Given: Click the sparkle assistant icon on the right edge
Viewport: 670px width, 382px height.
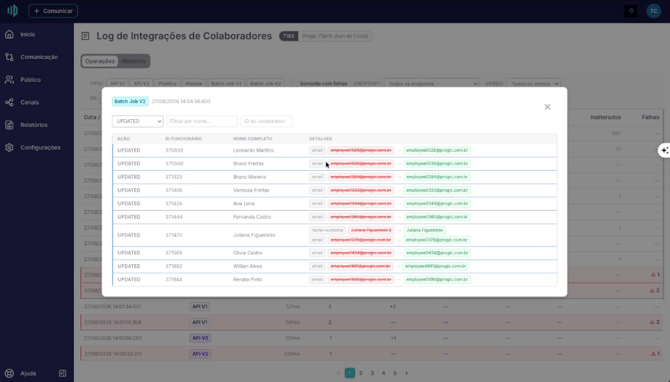Looking at the screenshot, I should (664, 150).
